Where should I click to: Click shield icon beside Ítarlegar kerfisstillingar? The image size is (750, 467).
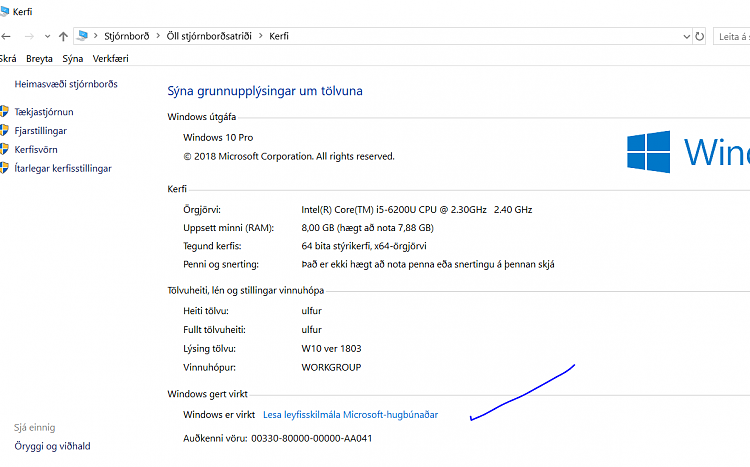coord(4,168)
